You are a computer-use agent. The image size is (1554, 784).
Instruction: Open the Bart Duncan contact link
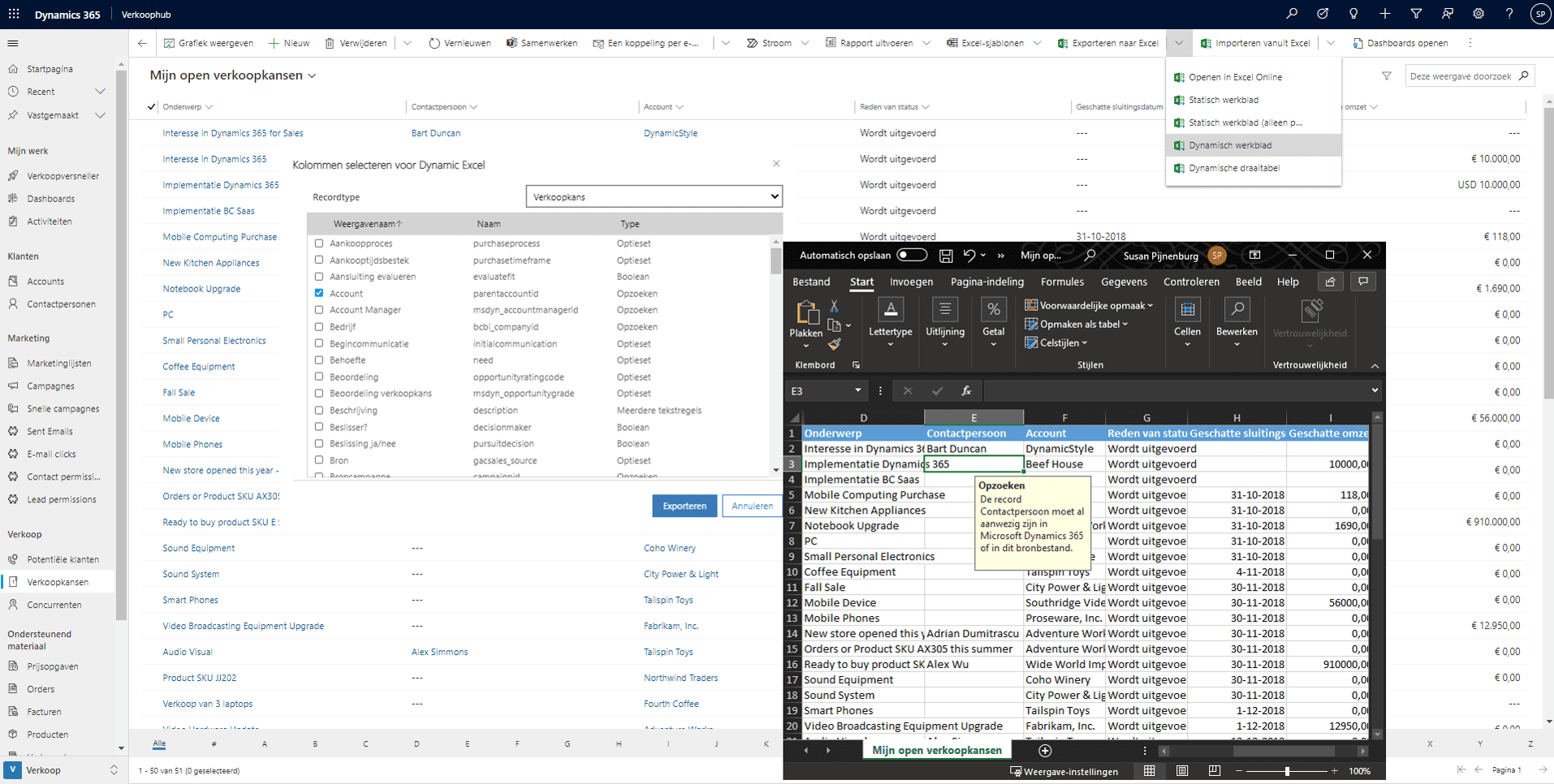click(x=436, y=133)
